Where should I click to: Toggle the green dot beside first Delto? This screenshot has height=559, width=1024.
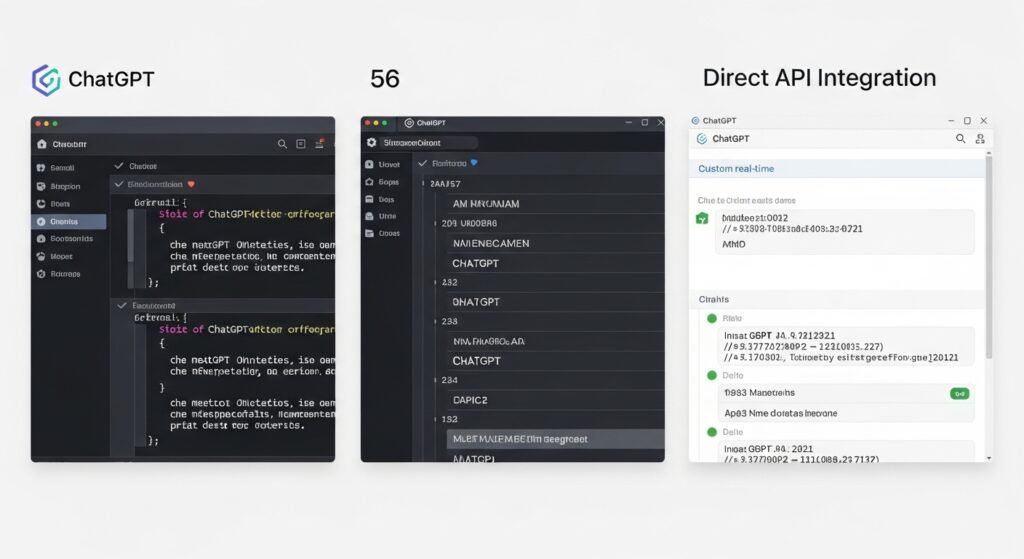point(712,375)
